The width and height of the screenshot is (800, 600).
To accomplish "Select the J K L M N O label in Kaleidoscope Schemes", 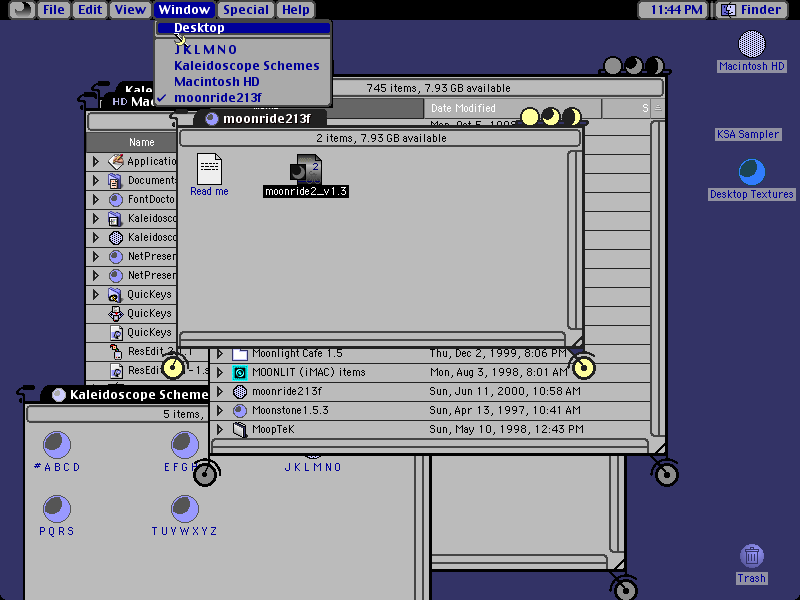I will click(x=313, y=467).
